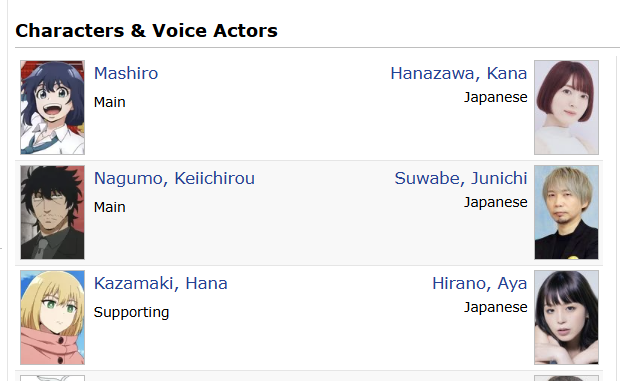Click the Main role label under Nagumo

click(110, 207)
